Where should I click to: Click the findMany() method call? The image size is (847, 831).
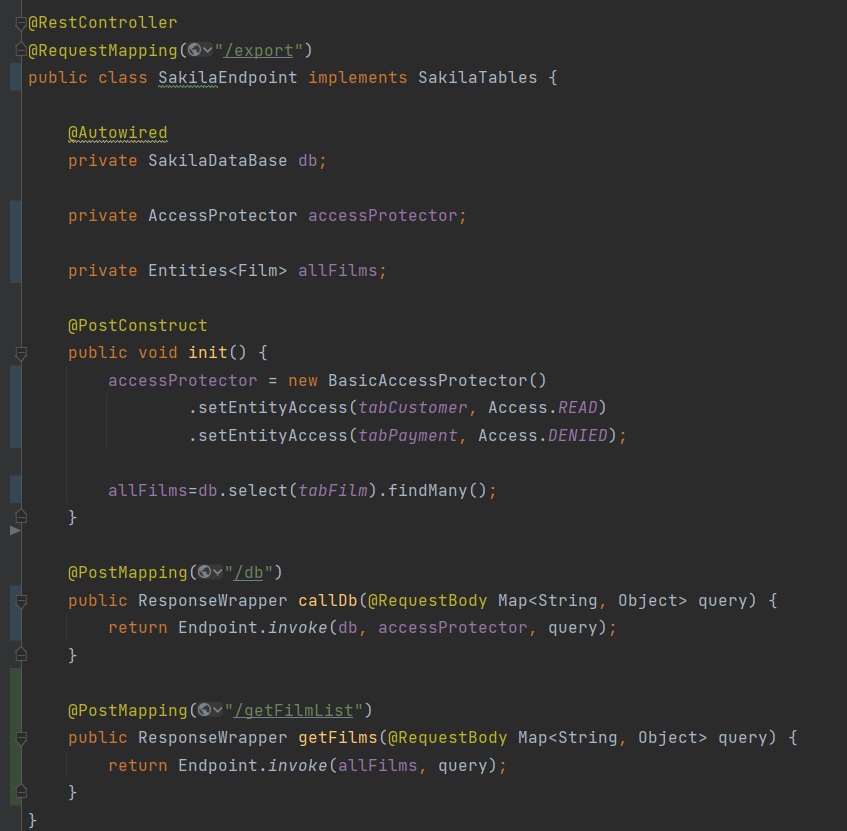point(438,491)
